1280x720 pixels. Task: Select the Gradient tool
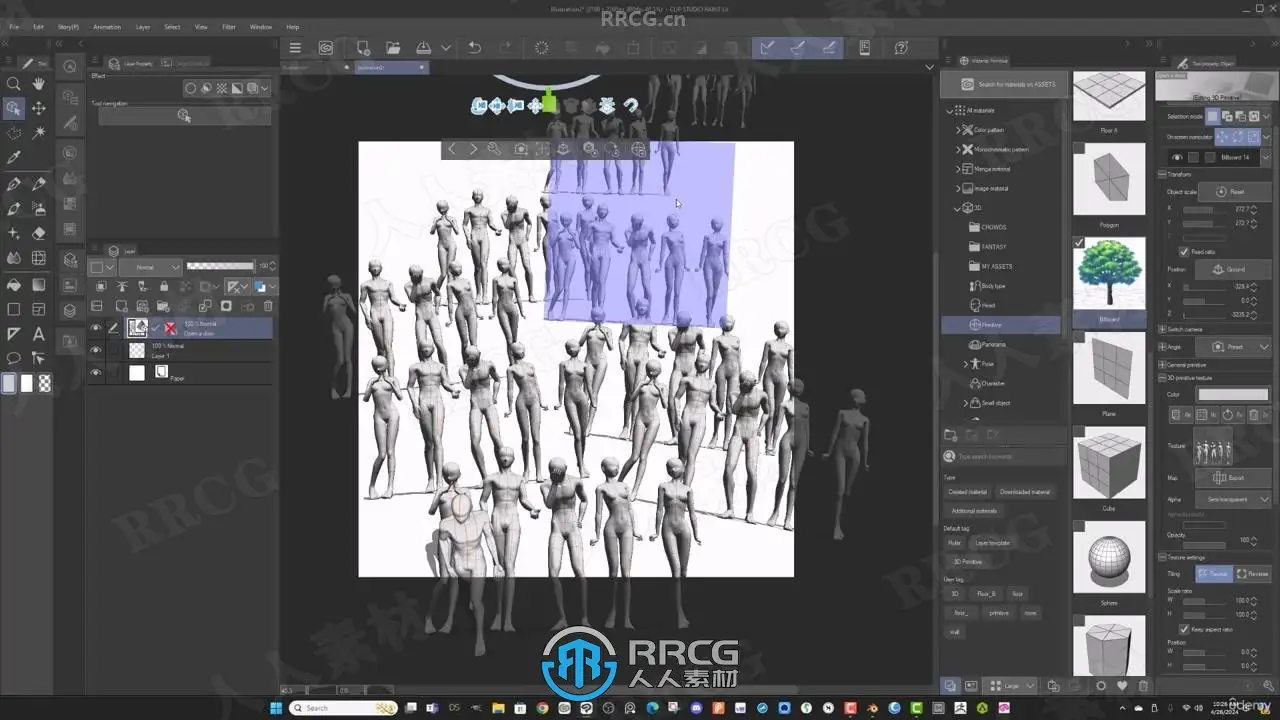[39, 284]
